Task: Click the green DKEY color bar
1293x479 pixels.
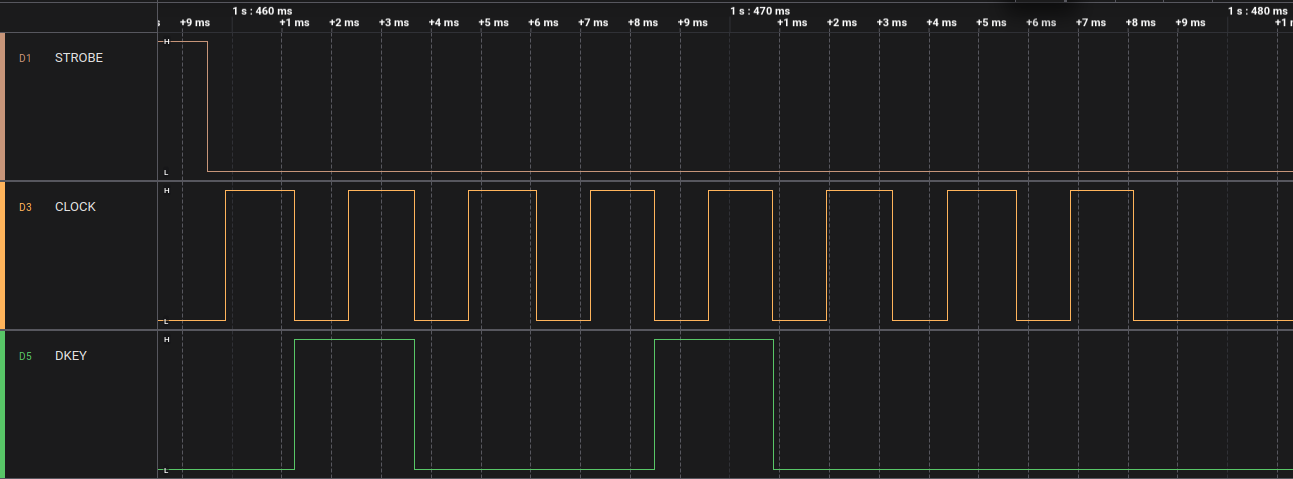Action: 3,404
